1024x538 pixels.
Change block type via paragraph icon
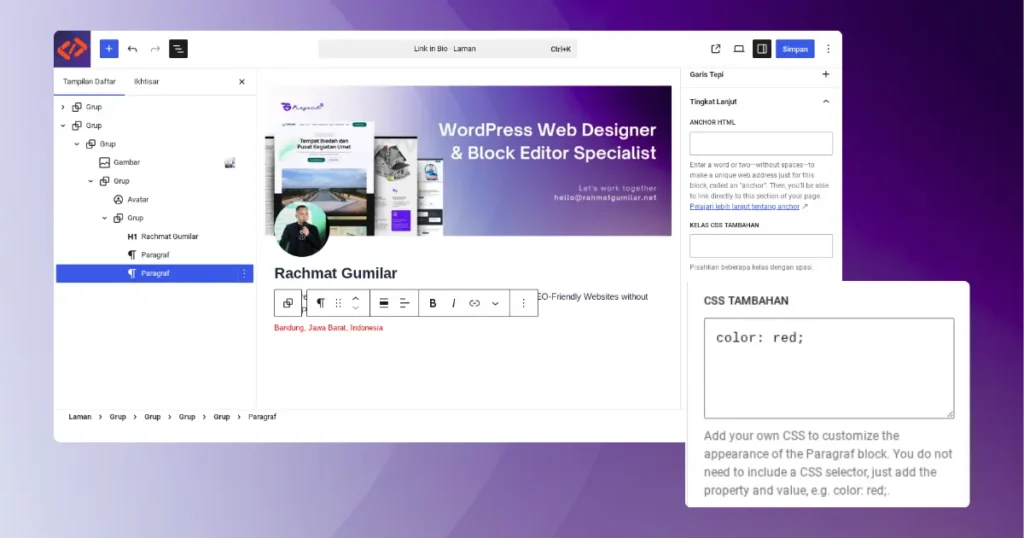click(x=321, y=303)
